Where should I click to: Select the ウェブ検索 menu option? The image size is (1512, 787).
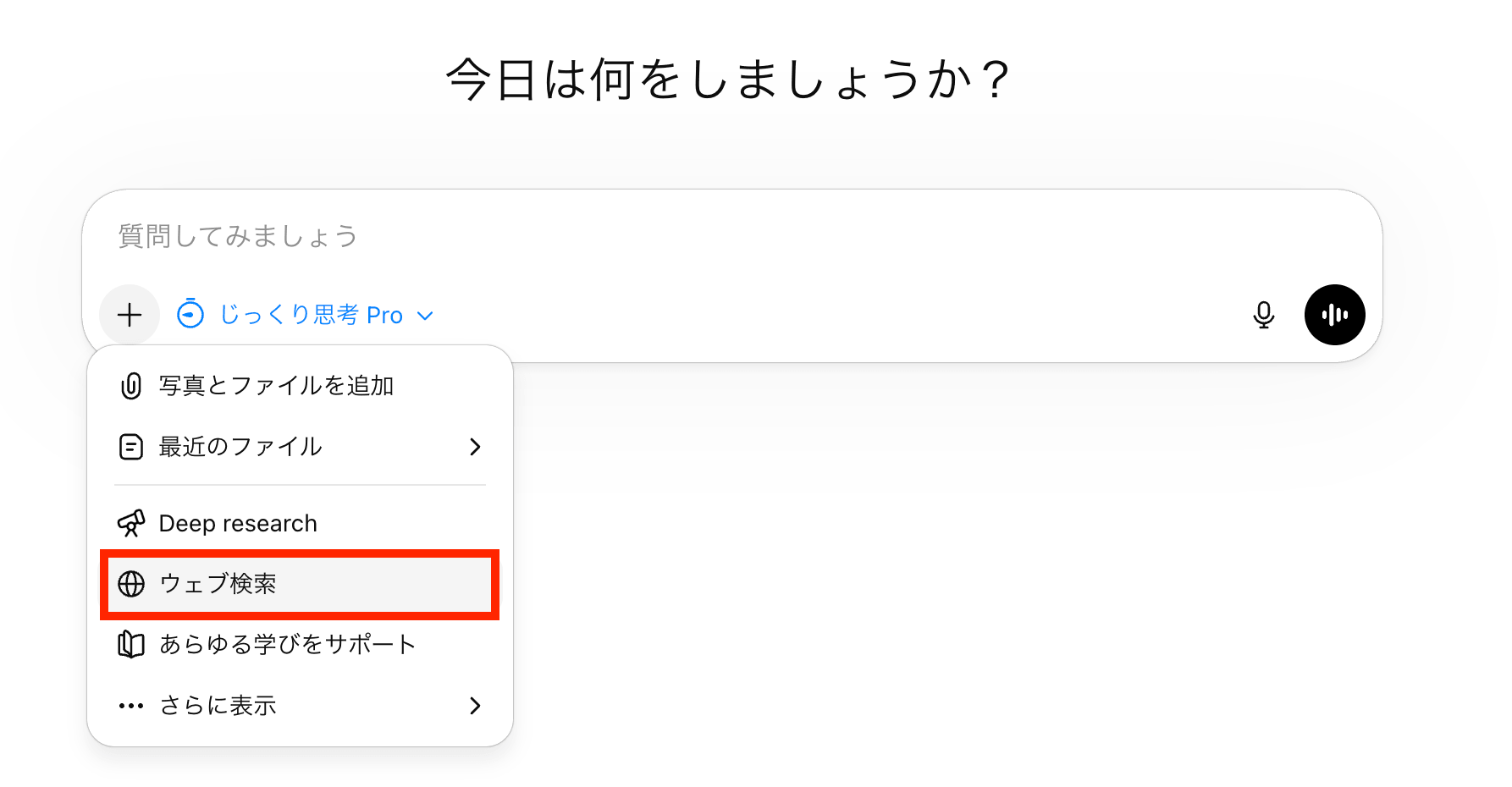[x=218, y=584]
